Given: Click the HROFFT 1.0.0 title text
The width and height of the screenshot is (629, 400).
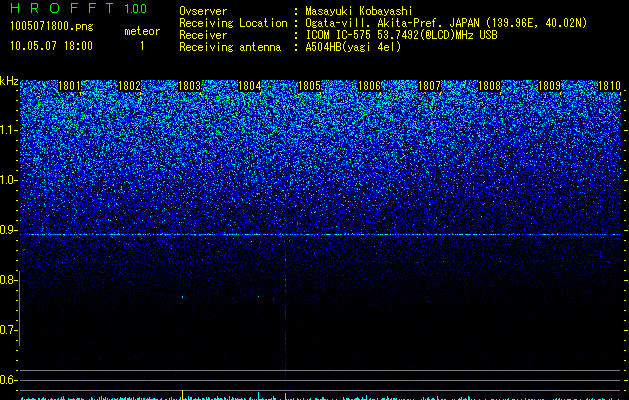Looking at the screenshot, I should click(x=79, y=8).
